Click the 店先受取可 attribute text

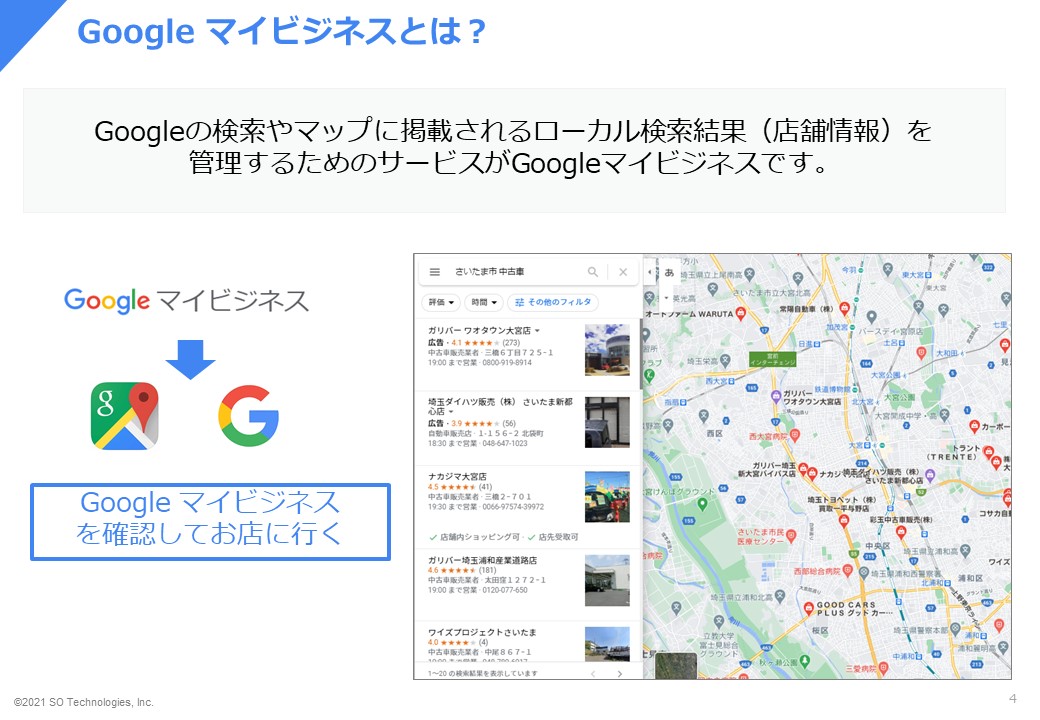(x=558, y=537)
